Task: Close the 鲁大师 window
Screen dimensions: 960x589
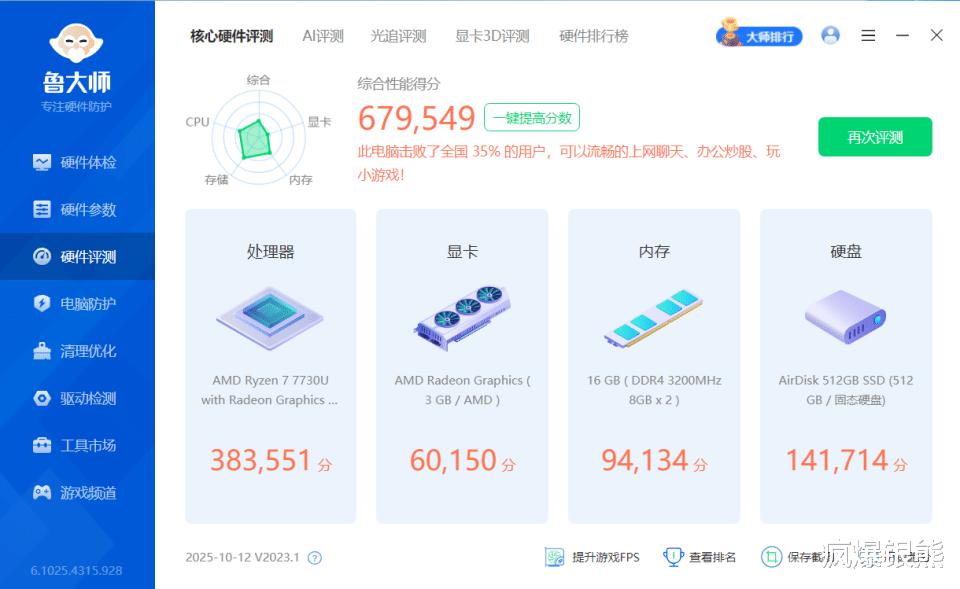Action: [936, 35]
